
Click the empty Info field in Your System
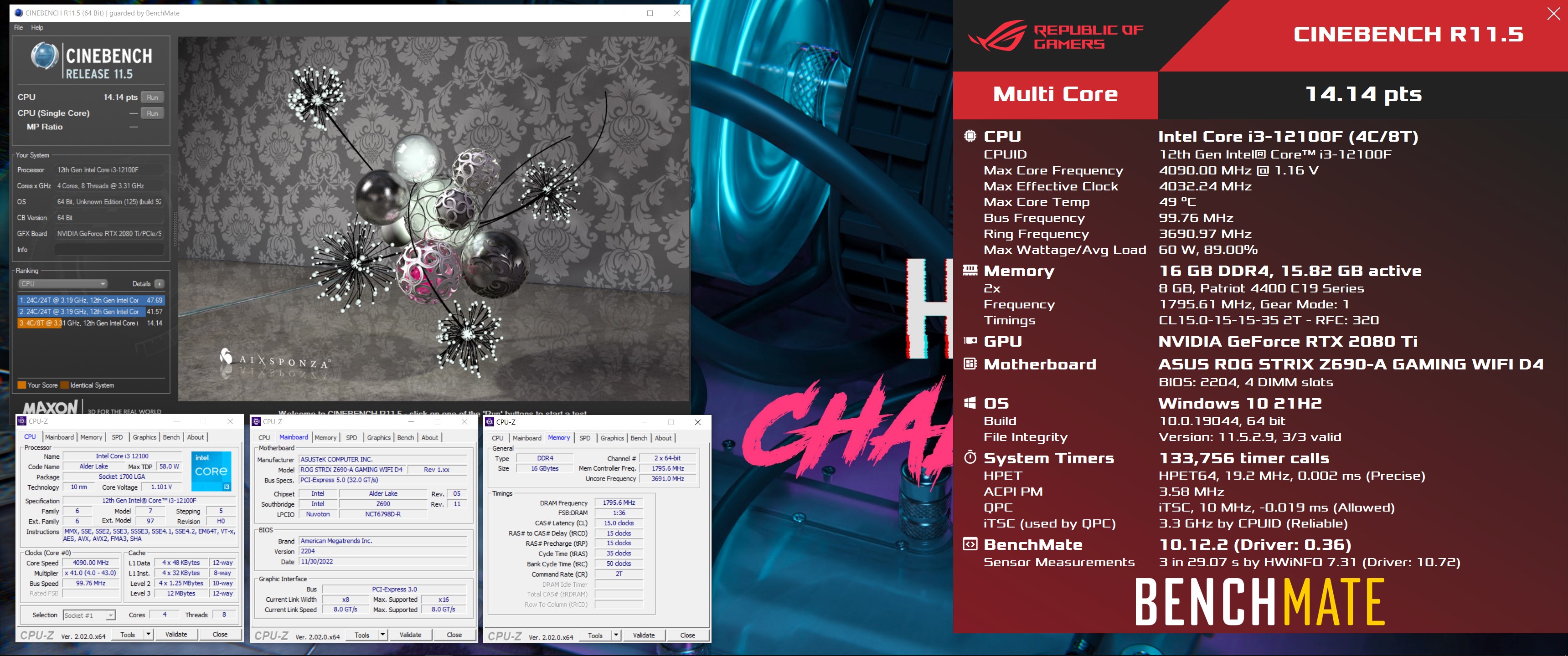click(109, 250)
